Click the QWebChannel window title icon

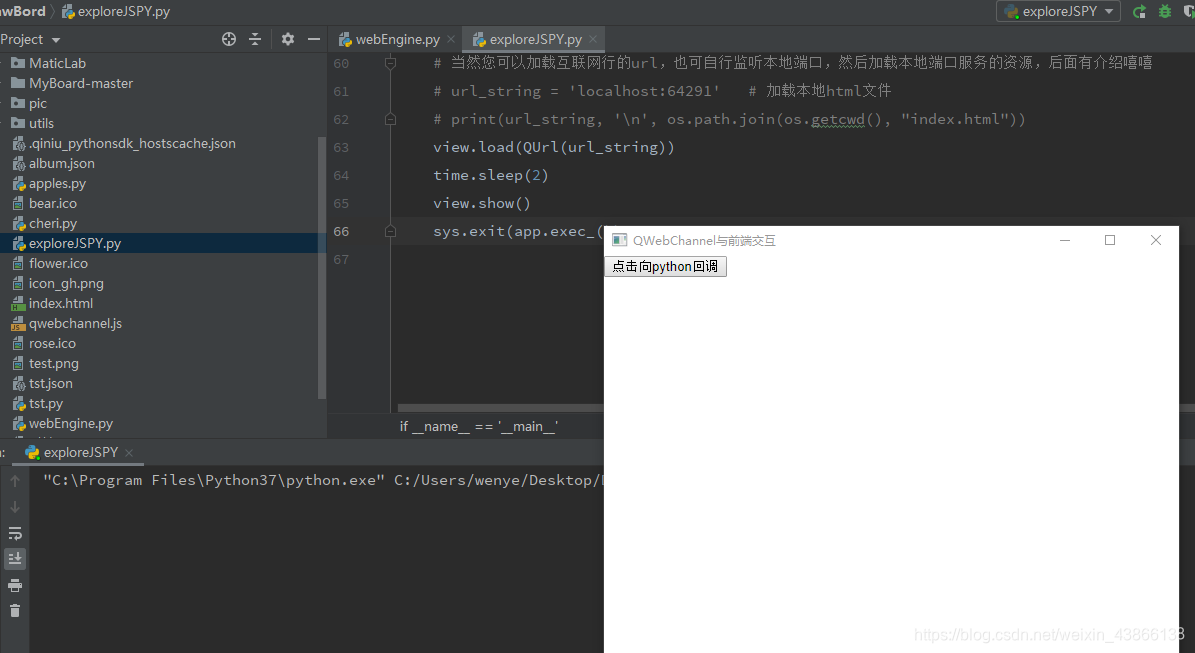(620, 240)
